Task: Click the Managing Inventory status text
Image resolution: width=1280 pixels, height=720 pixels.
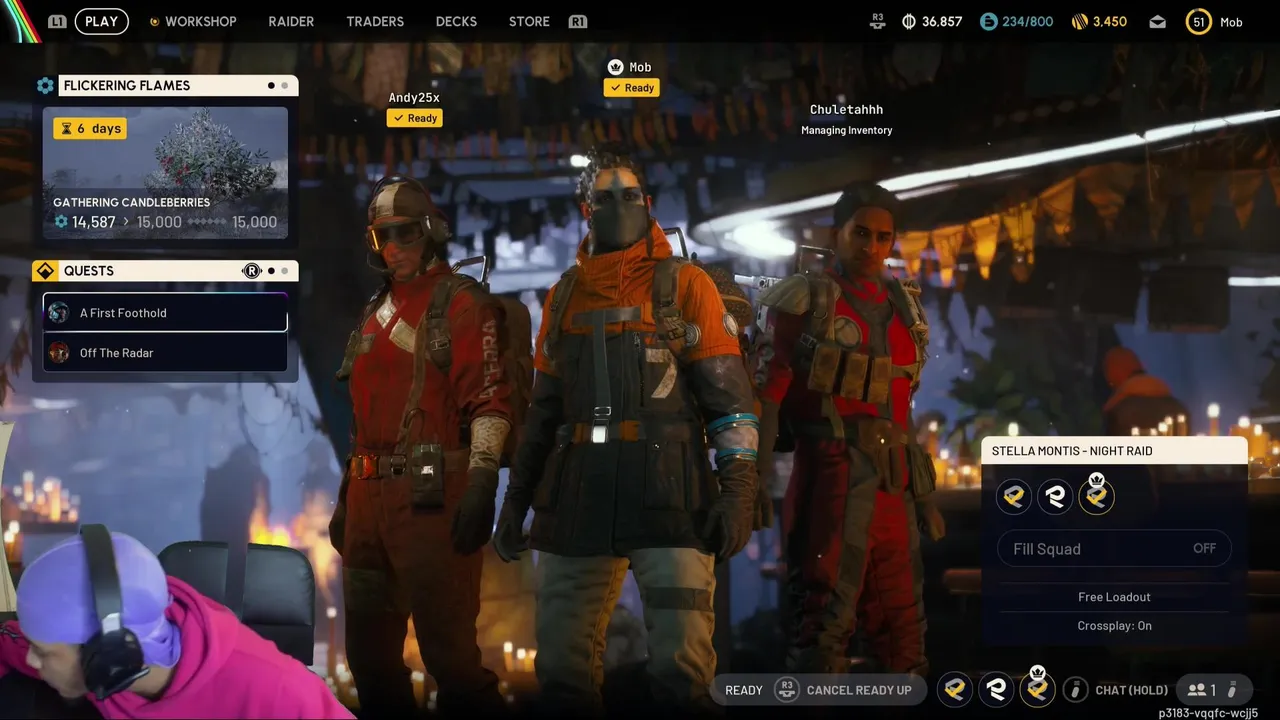Action: tap(847, 130)
